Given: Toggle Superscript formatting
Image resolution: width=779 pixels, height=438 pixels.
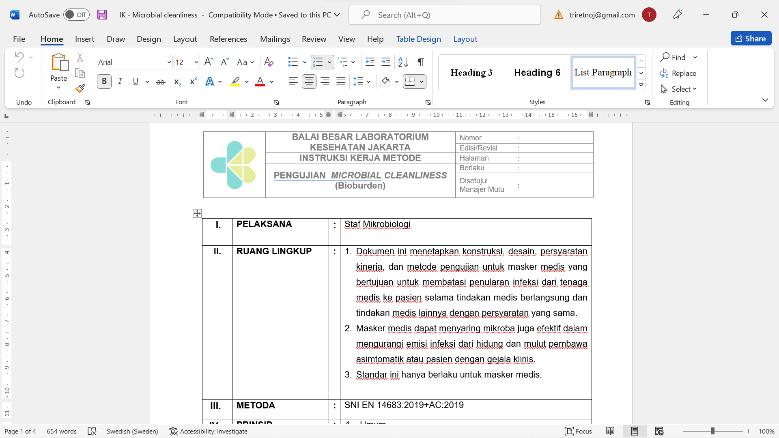Looking at the screenshot, I should pos(193,81).
